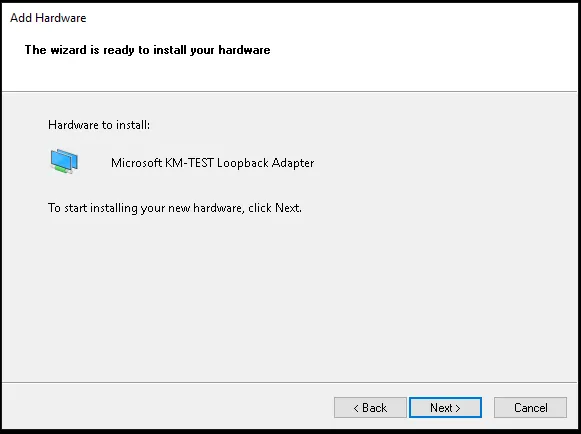
Task: Click the 'To start installing' instruction text
Action: click(x=175, y=208)
